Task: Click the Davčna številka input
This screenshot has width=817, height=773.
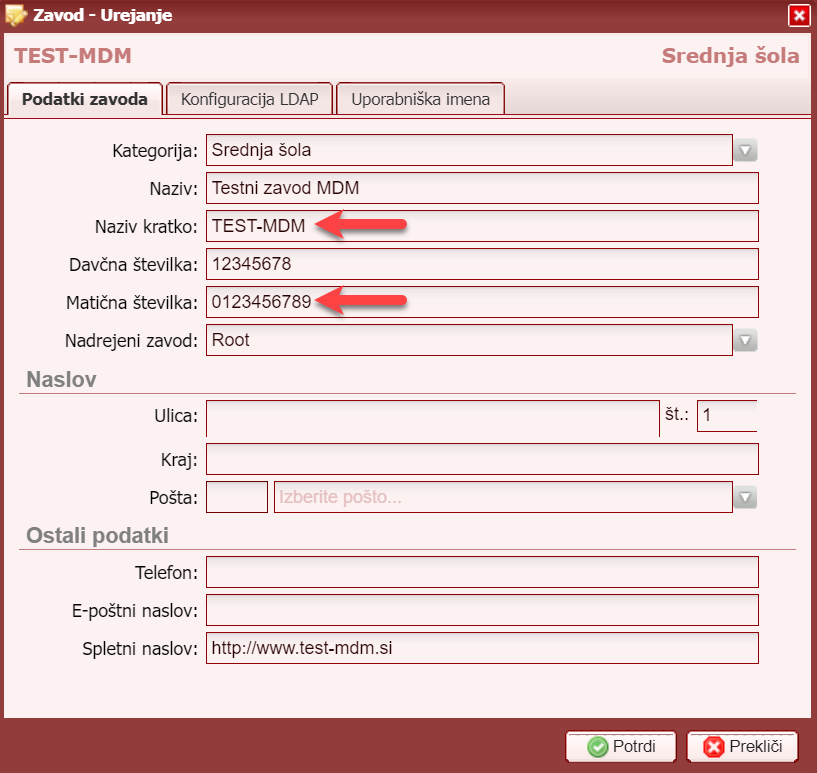Action: coord(482,264)
